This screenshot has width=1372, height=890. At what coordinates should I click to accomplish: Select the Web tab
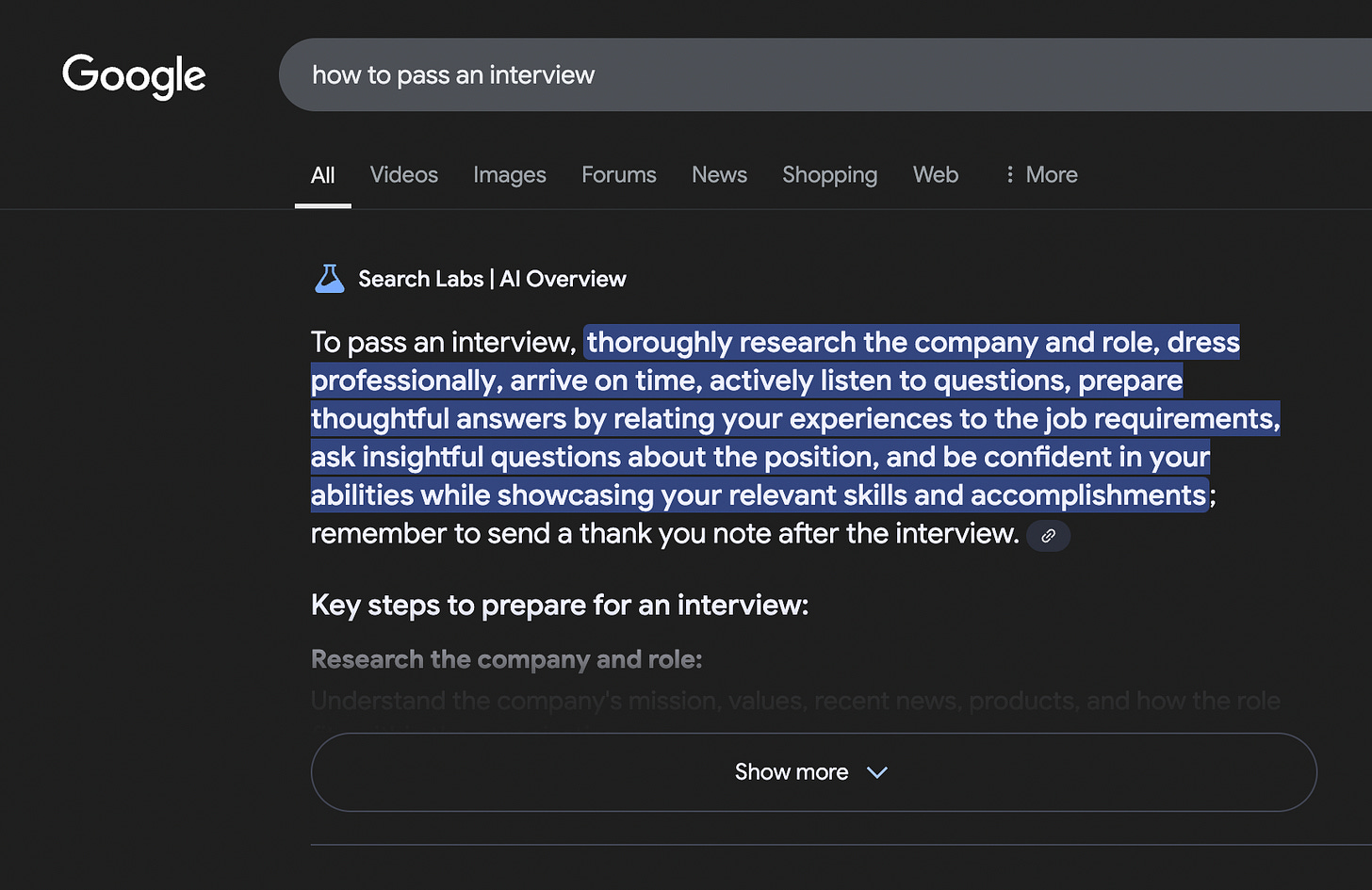(936, 175)
